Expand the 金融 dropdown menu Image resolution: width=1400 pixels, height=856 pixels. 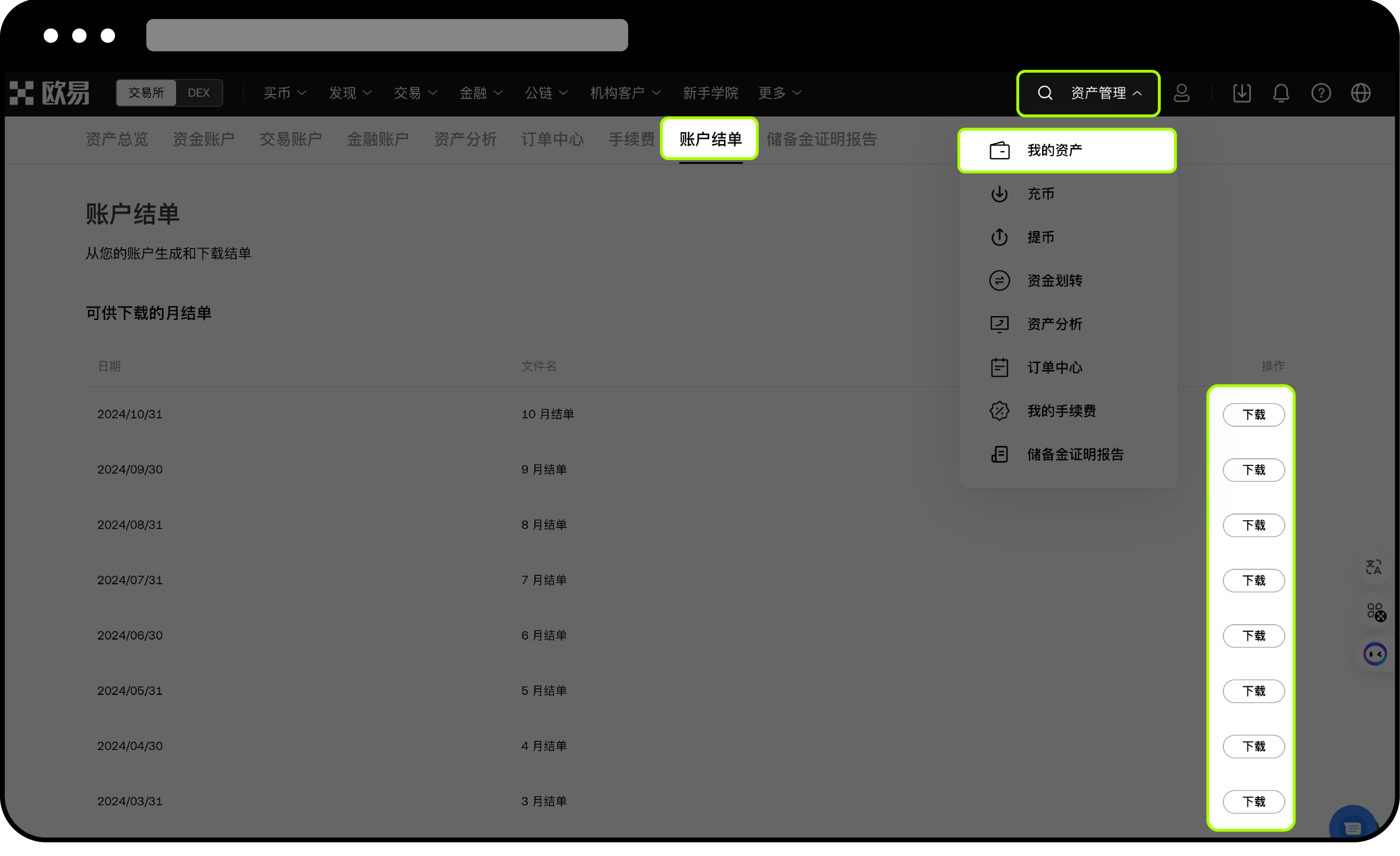pyautogui.click(x=481, y=93)
